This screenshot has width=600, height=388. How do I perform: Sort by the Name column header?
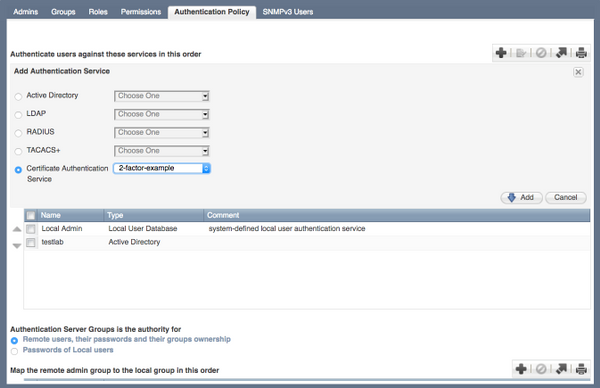[x=70, y=215]
